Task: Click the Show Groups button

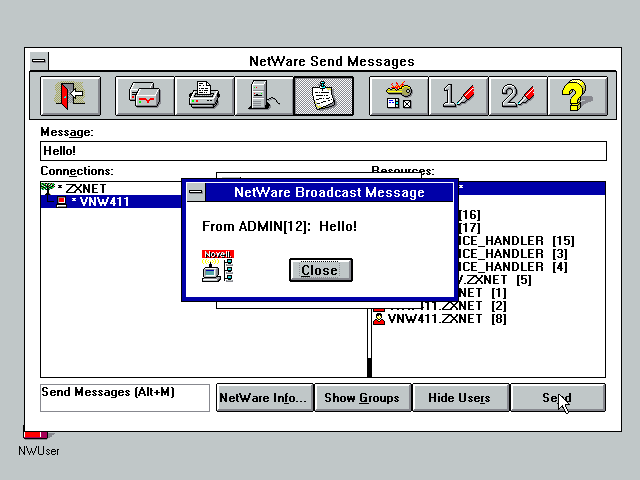Action: 362,398
